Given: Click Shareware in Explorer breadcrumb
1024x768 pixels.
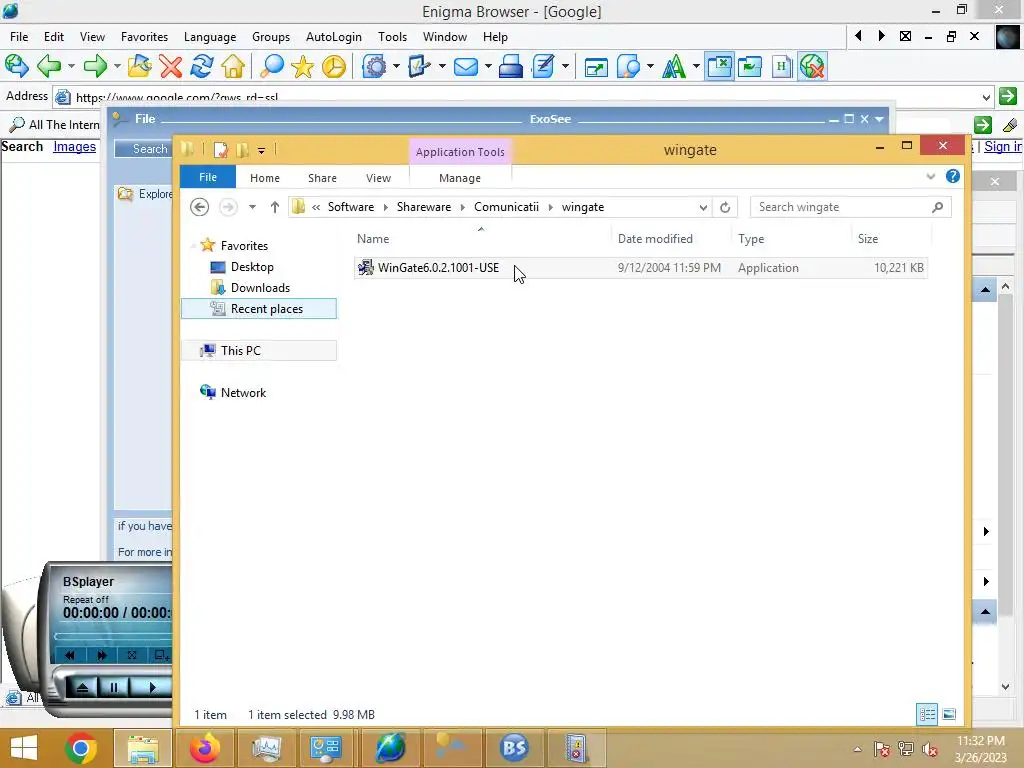Looking at the screenshot, I should coord(424,207).
